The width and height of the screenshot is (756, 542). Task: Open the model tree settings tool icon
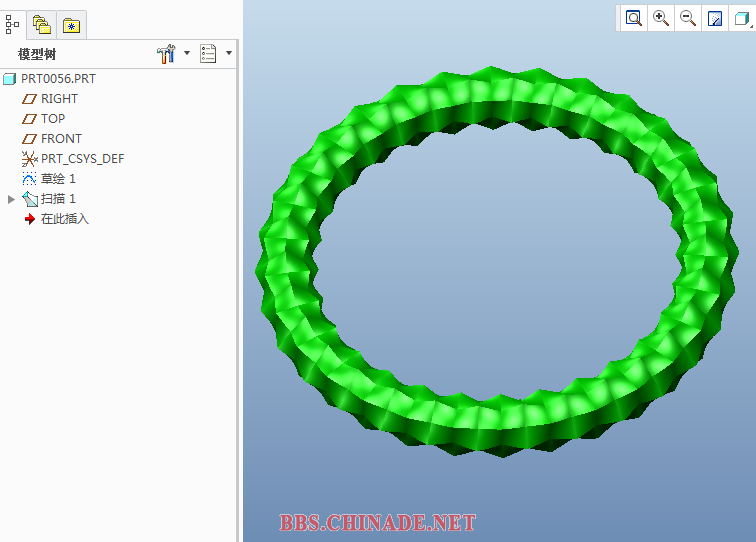pos(166,54)
